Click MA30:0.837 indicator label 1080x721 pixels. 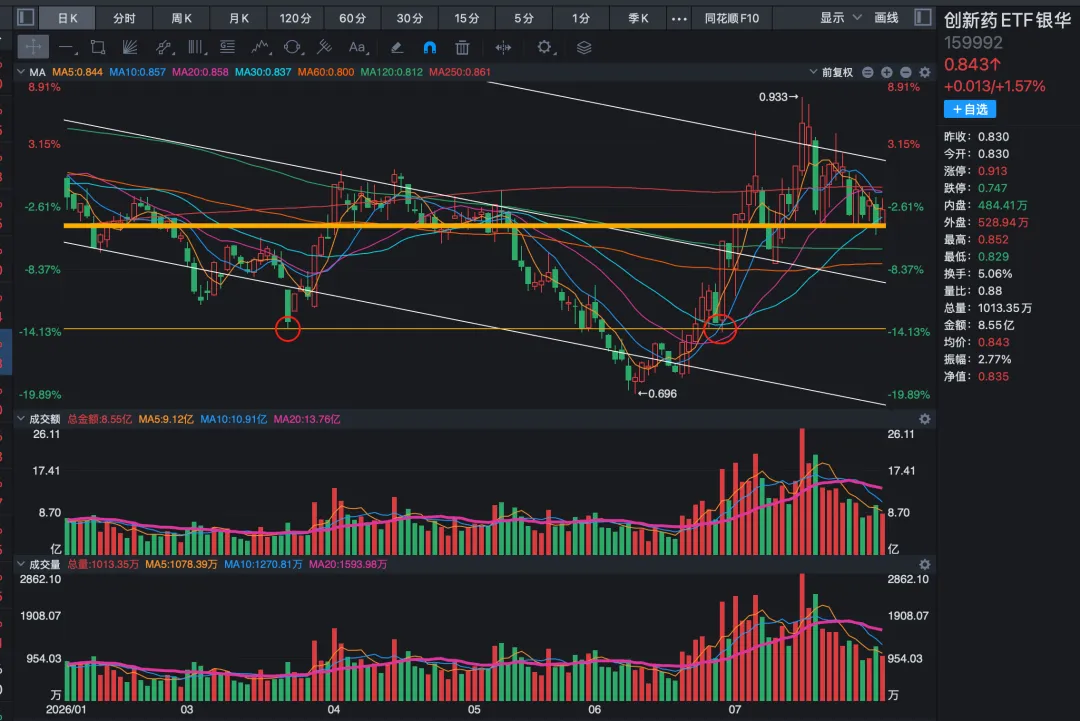pos(263,72)
